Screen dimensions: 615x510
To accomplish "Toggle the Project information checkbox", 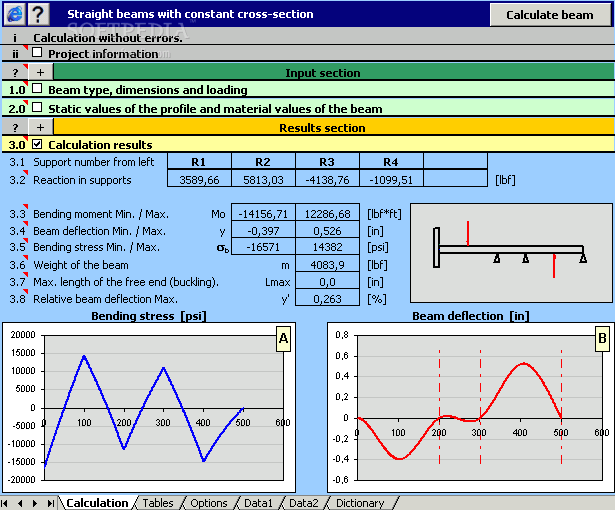I will pos(37,52).
